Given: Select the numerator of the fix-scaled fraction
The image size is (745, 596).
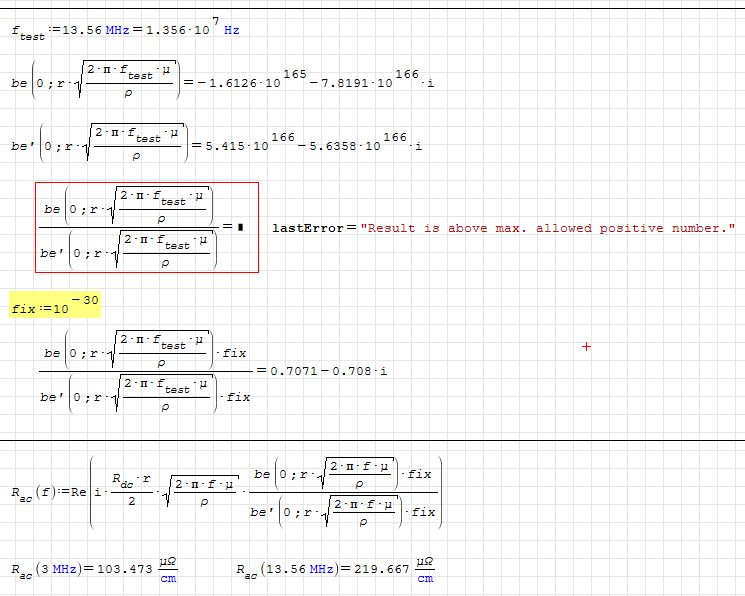Looking at the screenshot, I should (x=145, y=352).
